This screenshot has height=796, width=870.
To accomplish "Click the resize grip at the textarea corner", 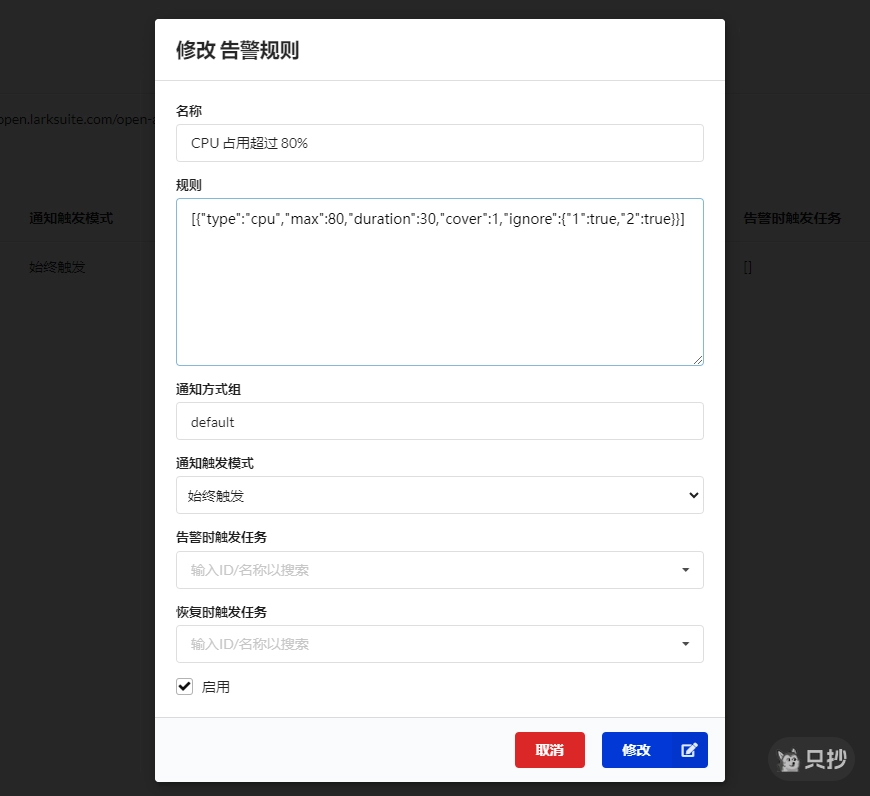I will 699,360.
